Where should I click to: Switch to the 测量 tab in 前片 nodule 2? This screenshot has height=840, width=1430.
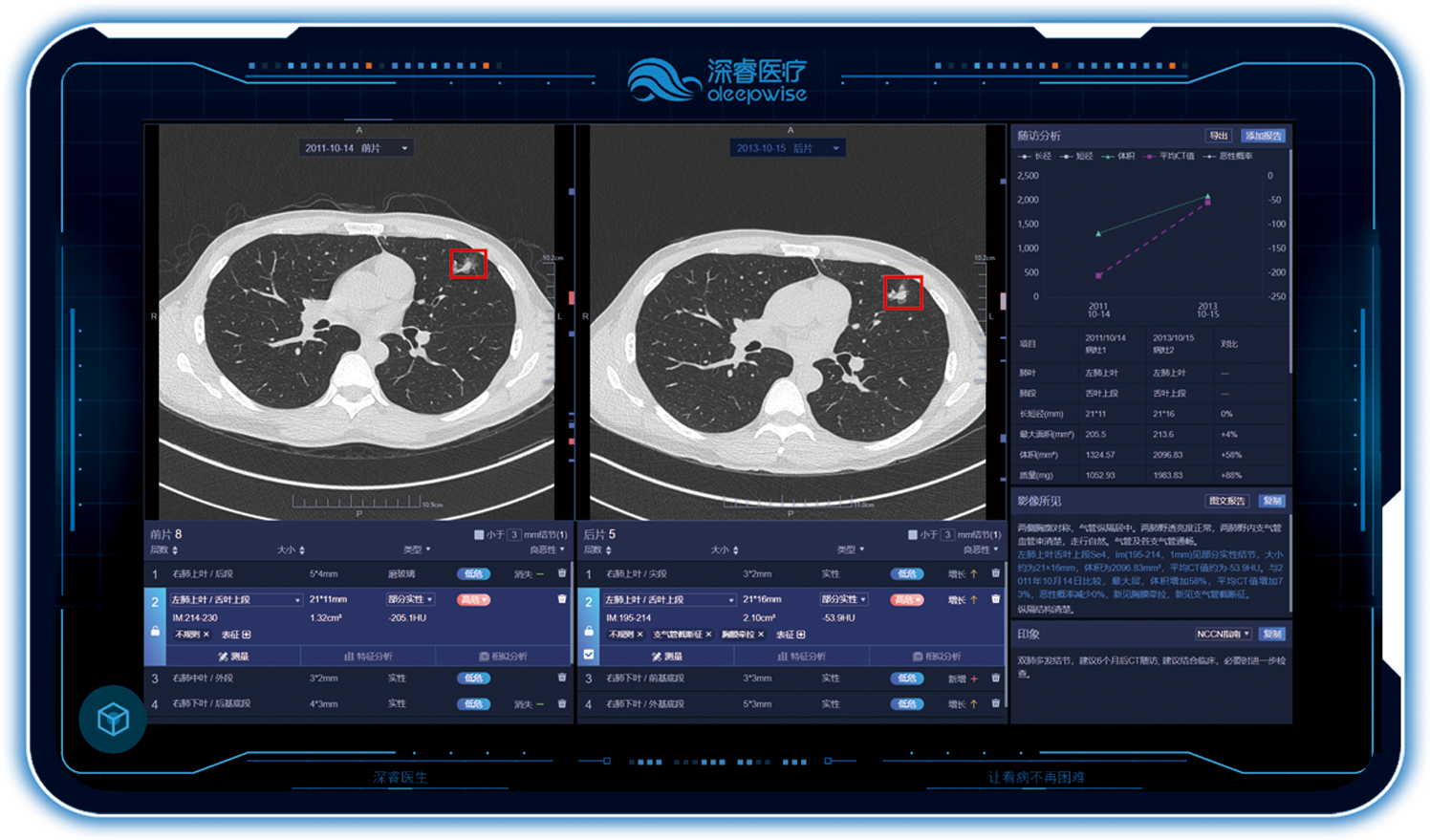tap(233, 656)
